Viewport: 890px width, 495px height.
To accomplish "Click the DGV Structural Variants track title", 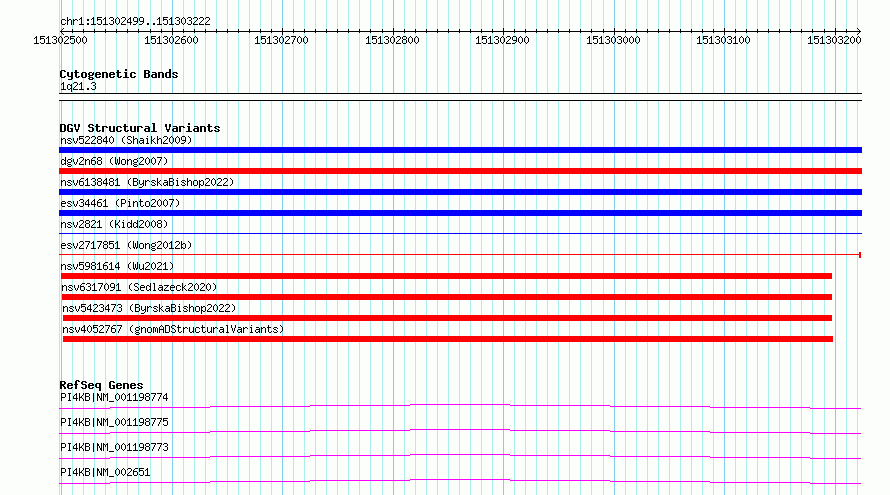I will pyautogui.click(x=140, y=128).
